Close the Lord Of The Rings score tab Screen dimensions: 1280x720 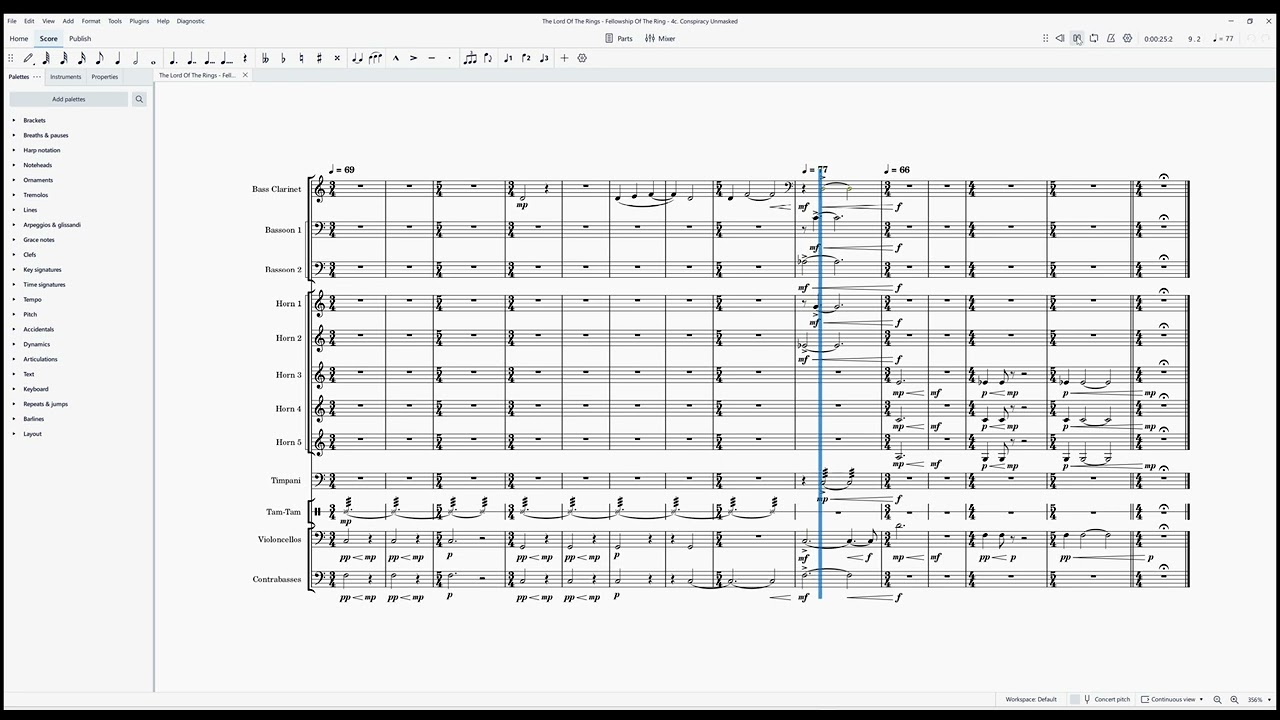click(245, 76)
